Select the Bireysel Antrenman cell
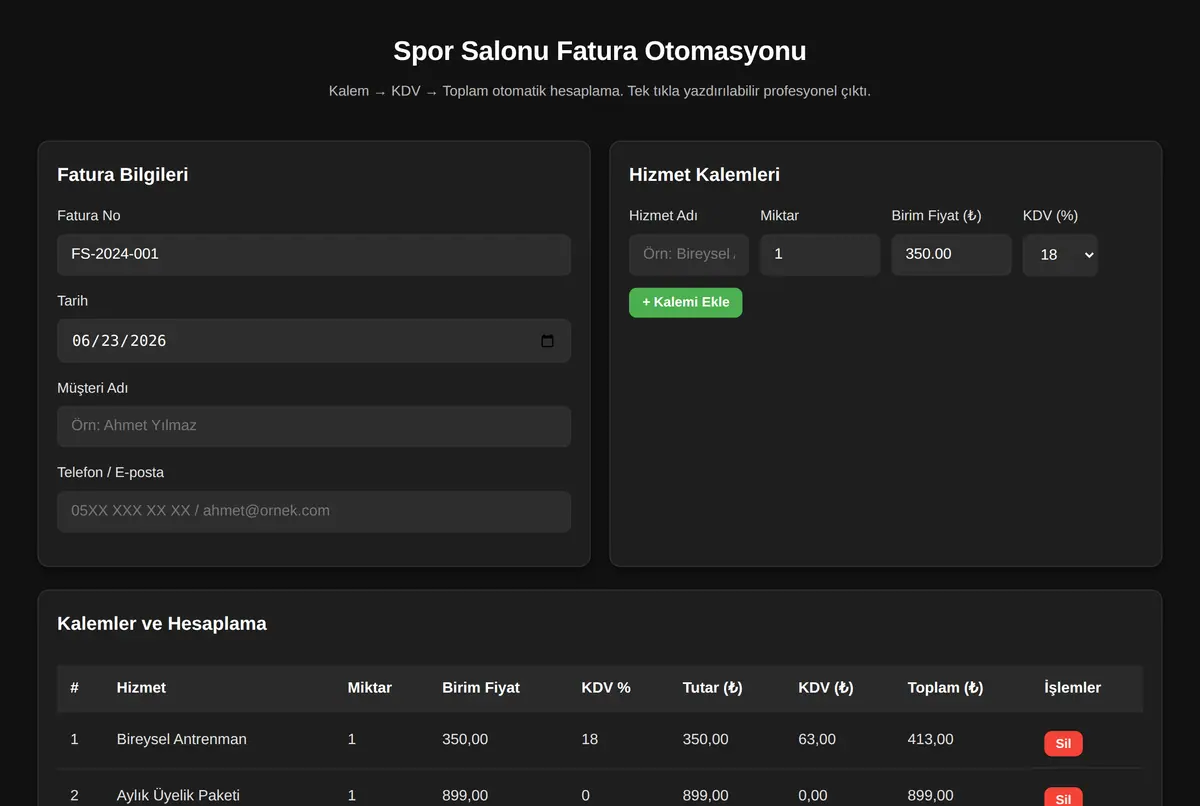The width and height of the screenshot is (1200, 806). [182, 740]
